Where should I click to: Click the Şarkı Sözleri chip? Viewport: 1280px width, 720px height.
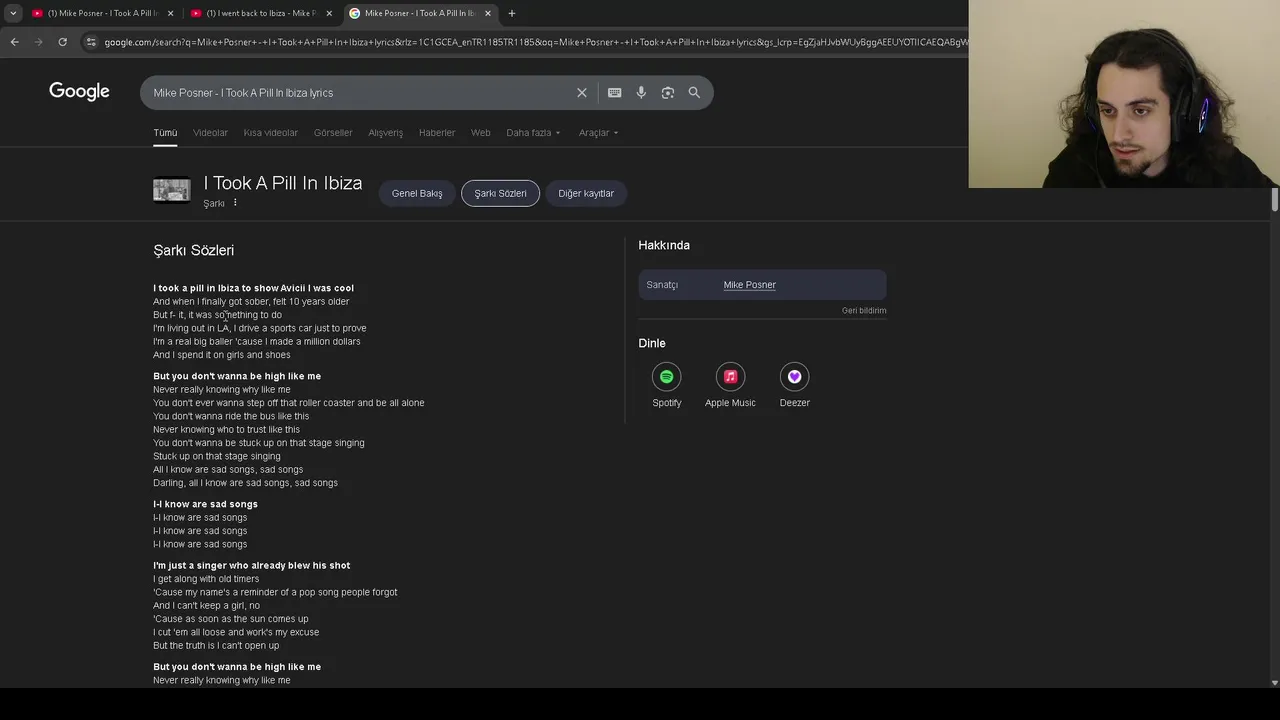point(500,193)
